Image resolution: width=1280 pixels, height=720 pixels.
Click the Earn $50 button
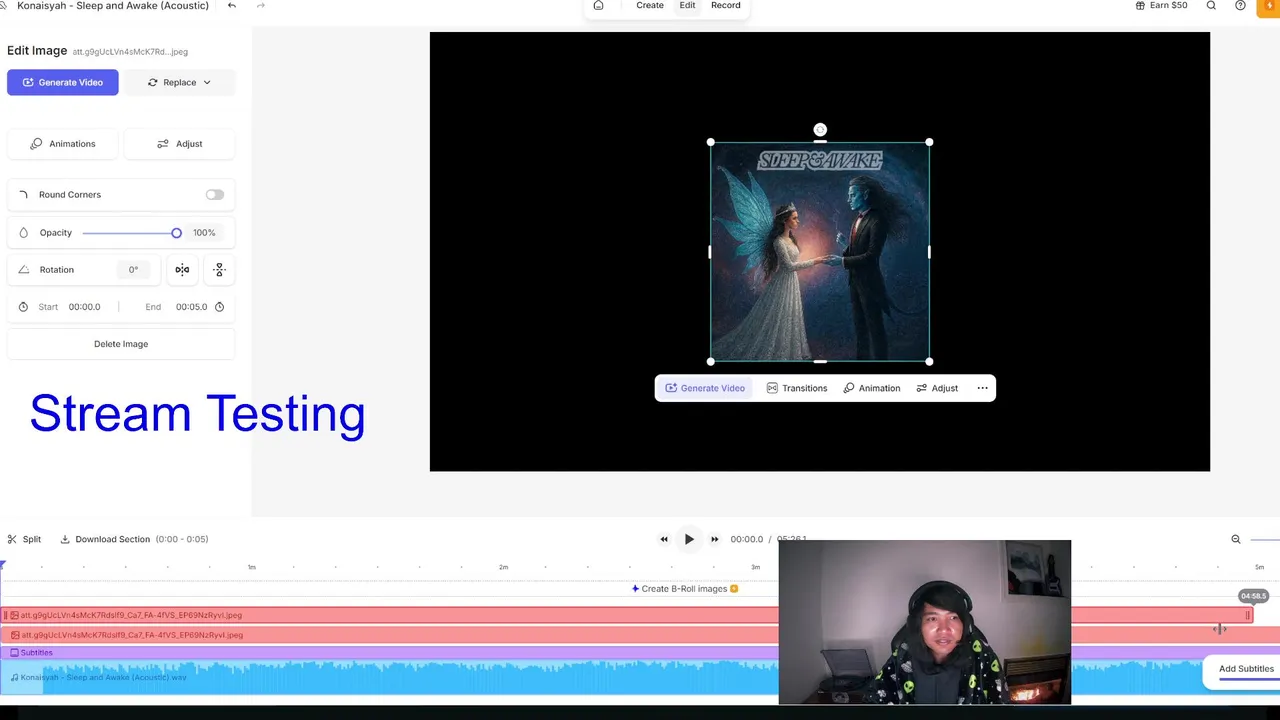1162,6
